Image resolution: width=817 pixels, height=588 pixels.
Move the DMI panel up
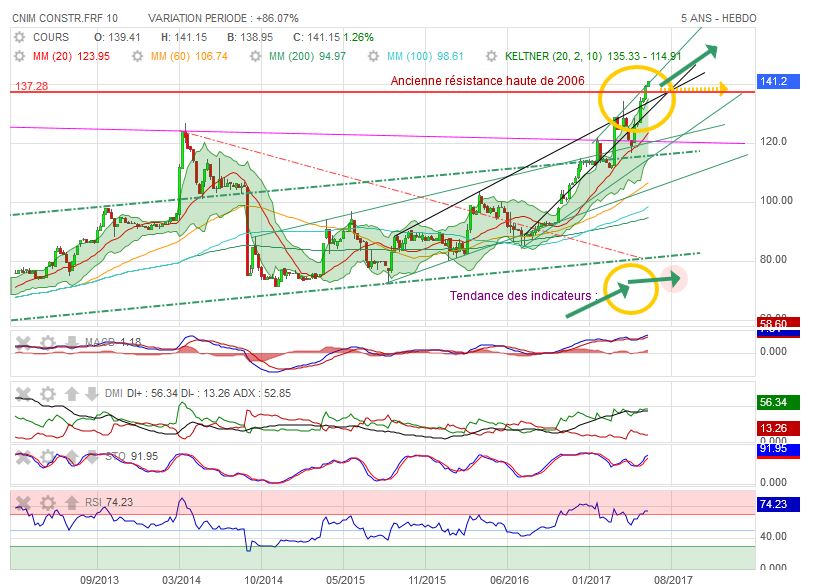tap(72, 394)
